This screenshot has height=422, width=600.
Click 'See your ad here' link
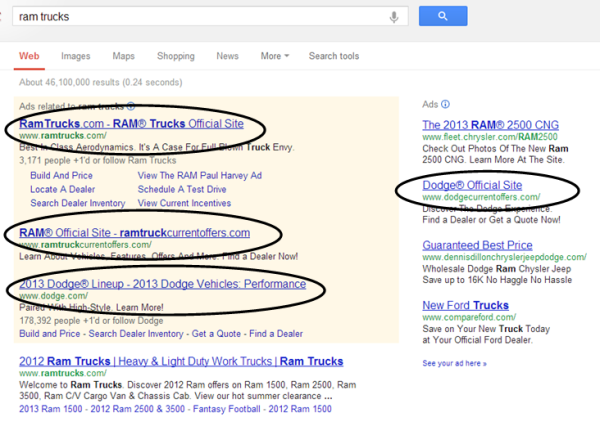click(456, 363)
